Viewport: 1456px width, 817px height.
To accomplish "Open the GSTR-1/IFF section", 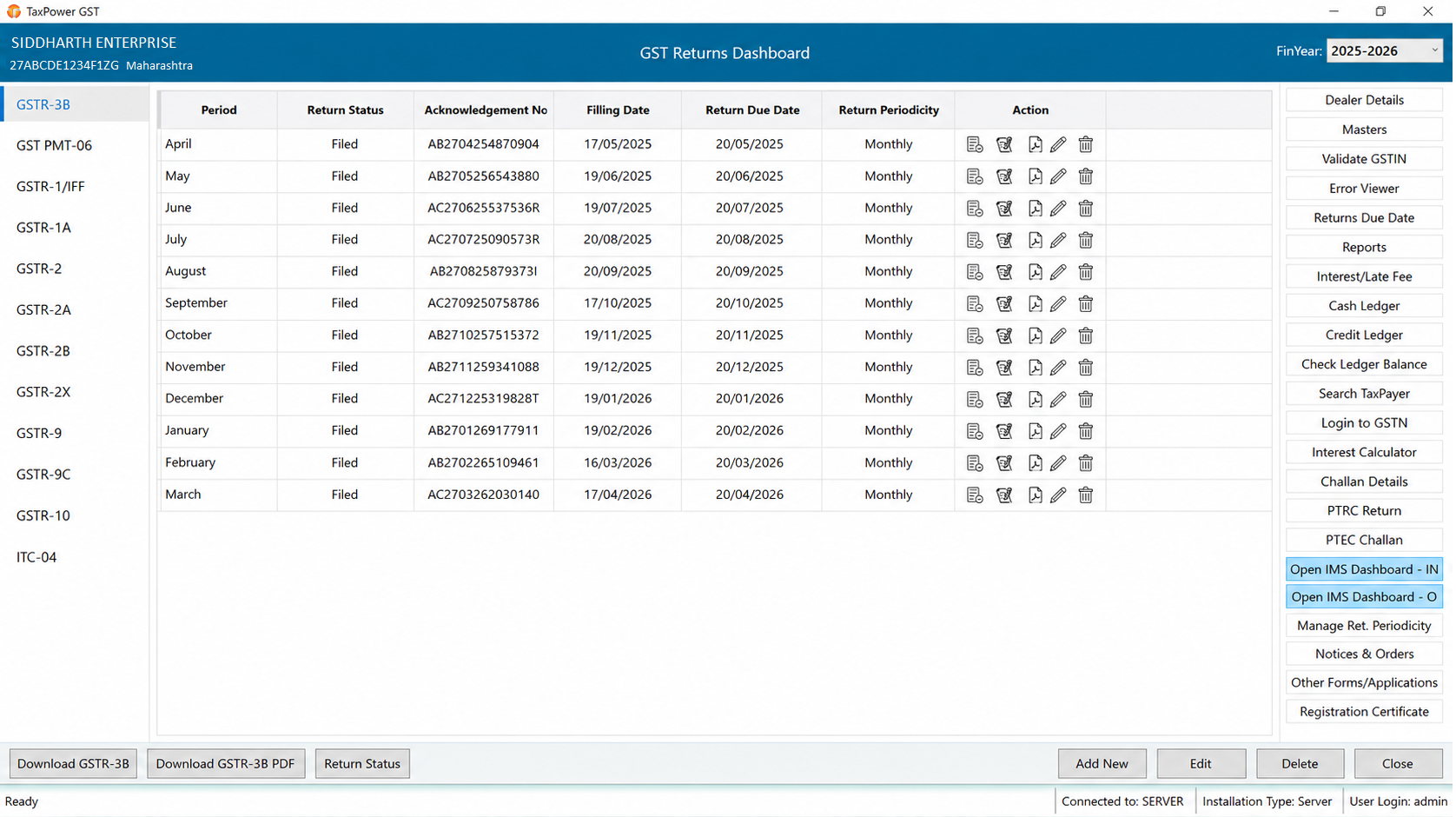I will 50,186.
